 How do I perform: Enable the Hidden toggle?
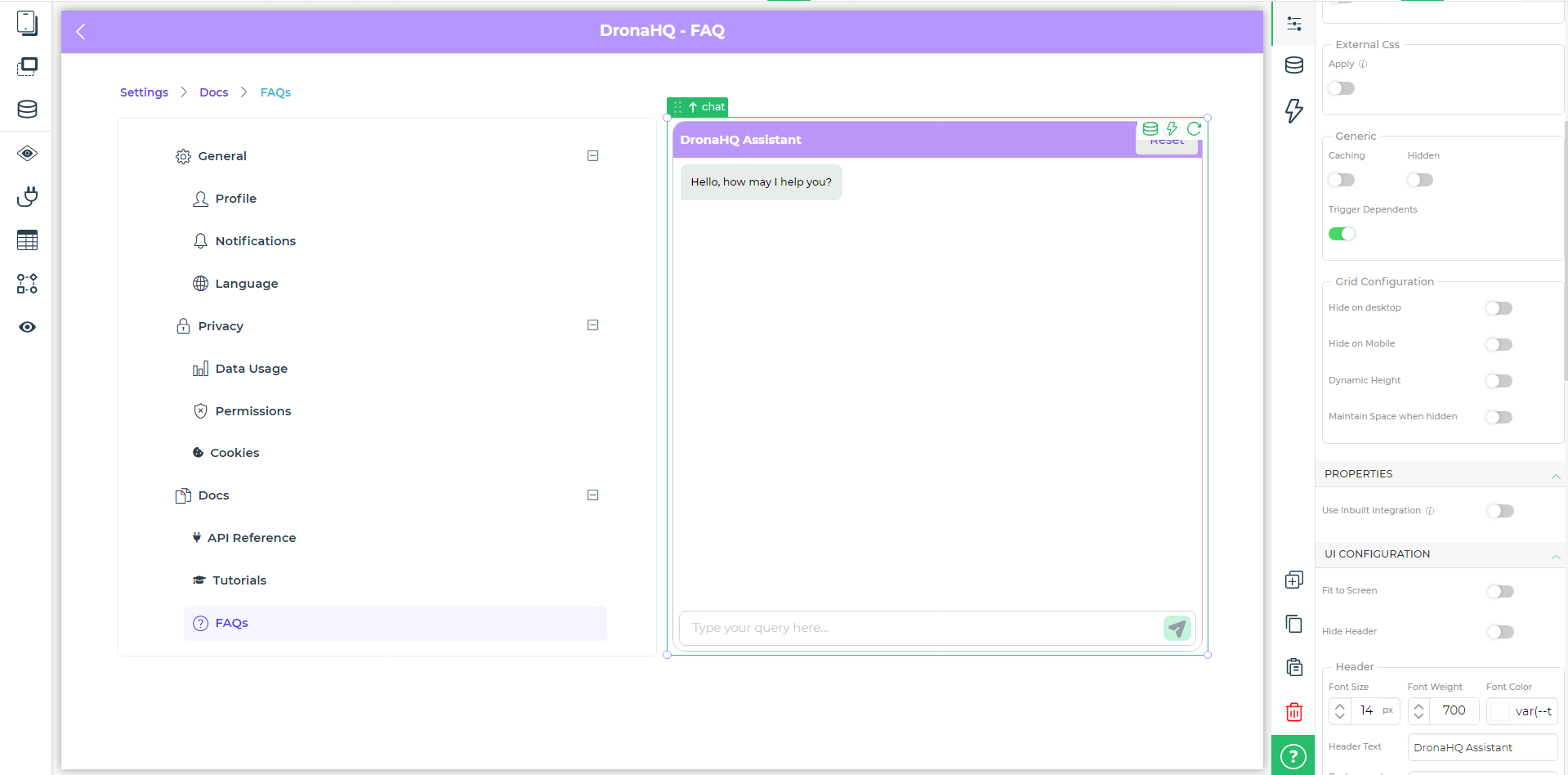1420,180
